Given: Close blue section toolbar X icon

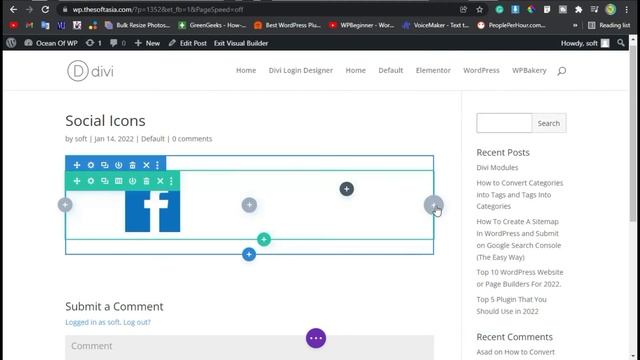Looking at the screenshot, I should [x=146, y=165].
